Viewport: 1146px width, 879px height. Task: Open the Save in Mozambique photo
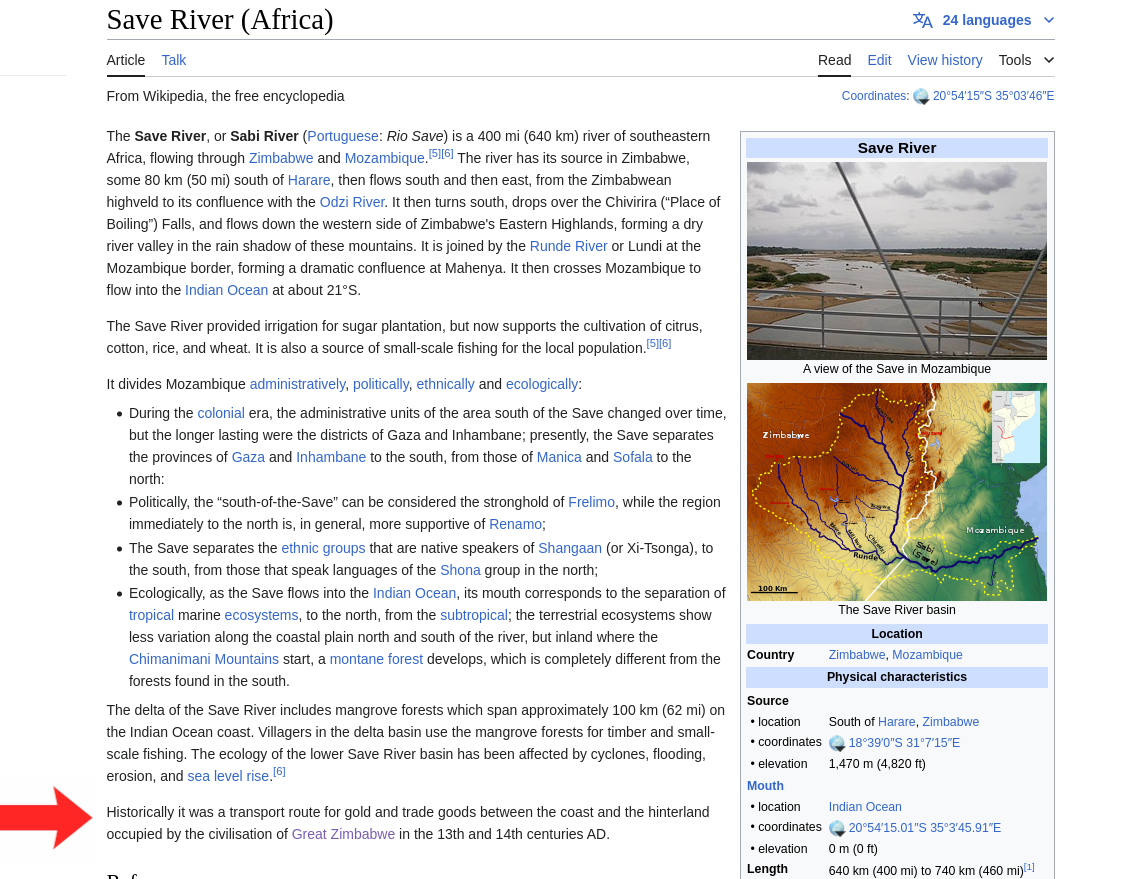pyautogui.click(x=897, y=261)
